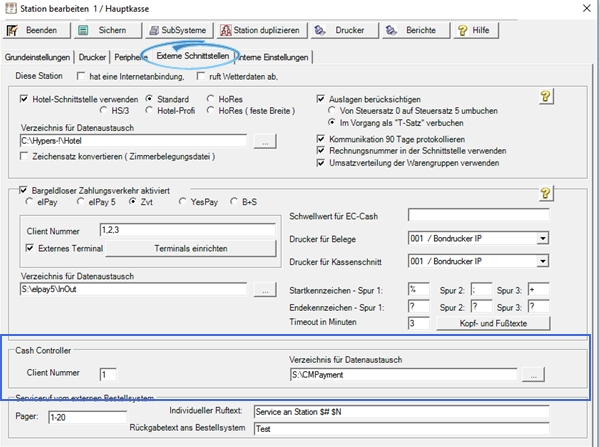Click Startkennzeichen Spur 3 field
The image size is (600, 447).
click(x=538, y=290)
